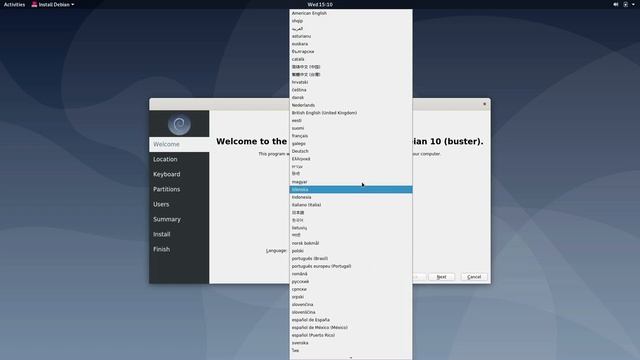Choose Indonesia from language list
This screenshot has height=360, width=640.
[351, 197]
